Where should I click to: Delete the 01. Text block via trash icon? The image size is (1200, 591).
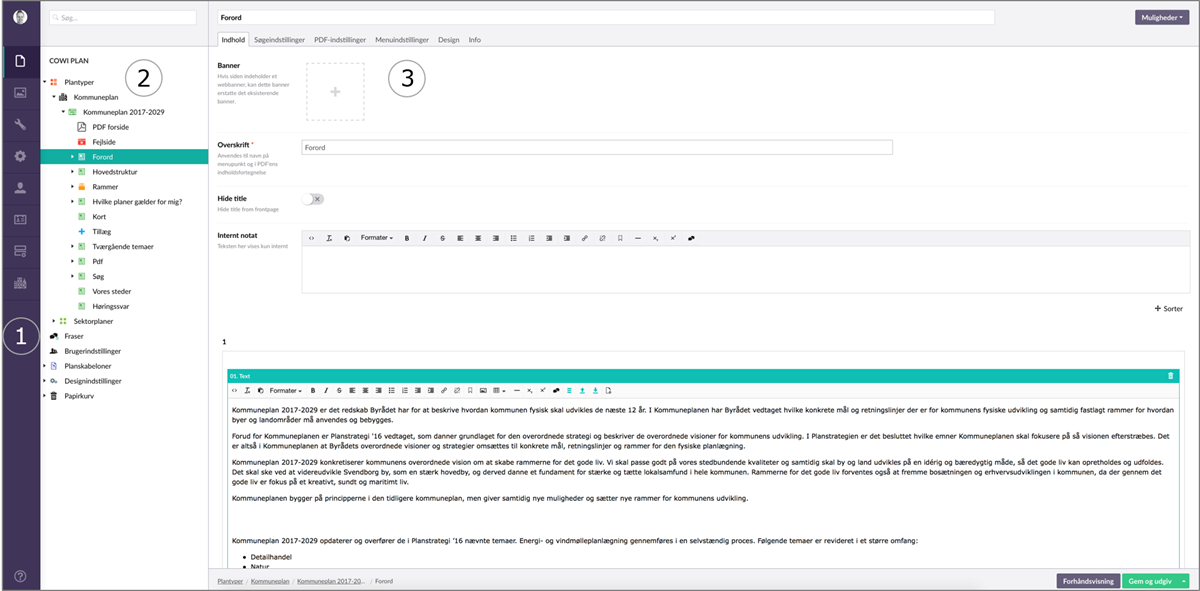point(1171,376)
